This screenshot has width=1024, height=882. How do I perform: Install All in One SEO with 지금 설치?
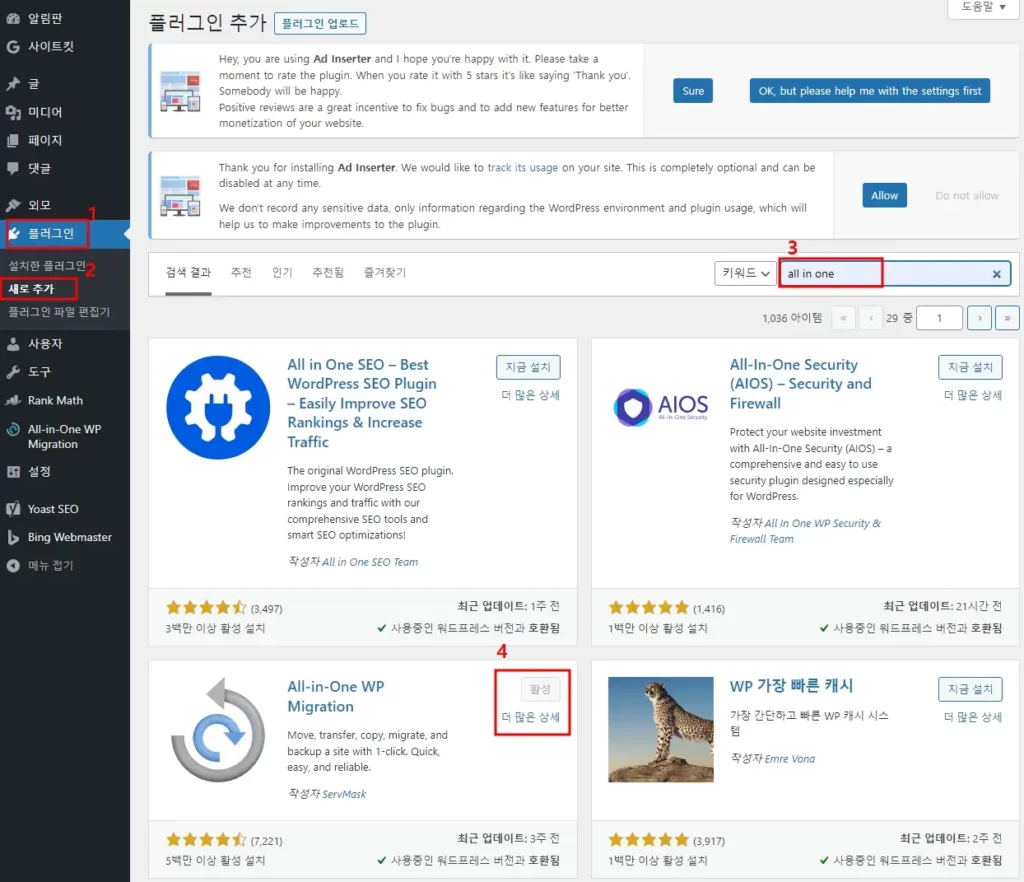pos(528,367)
